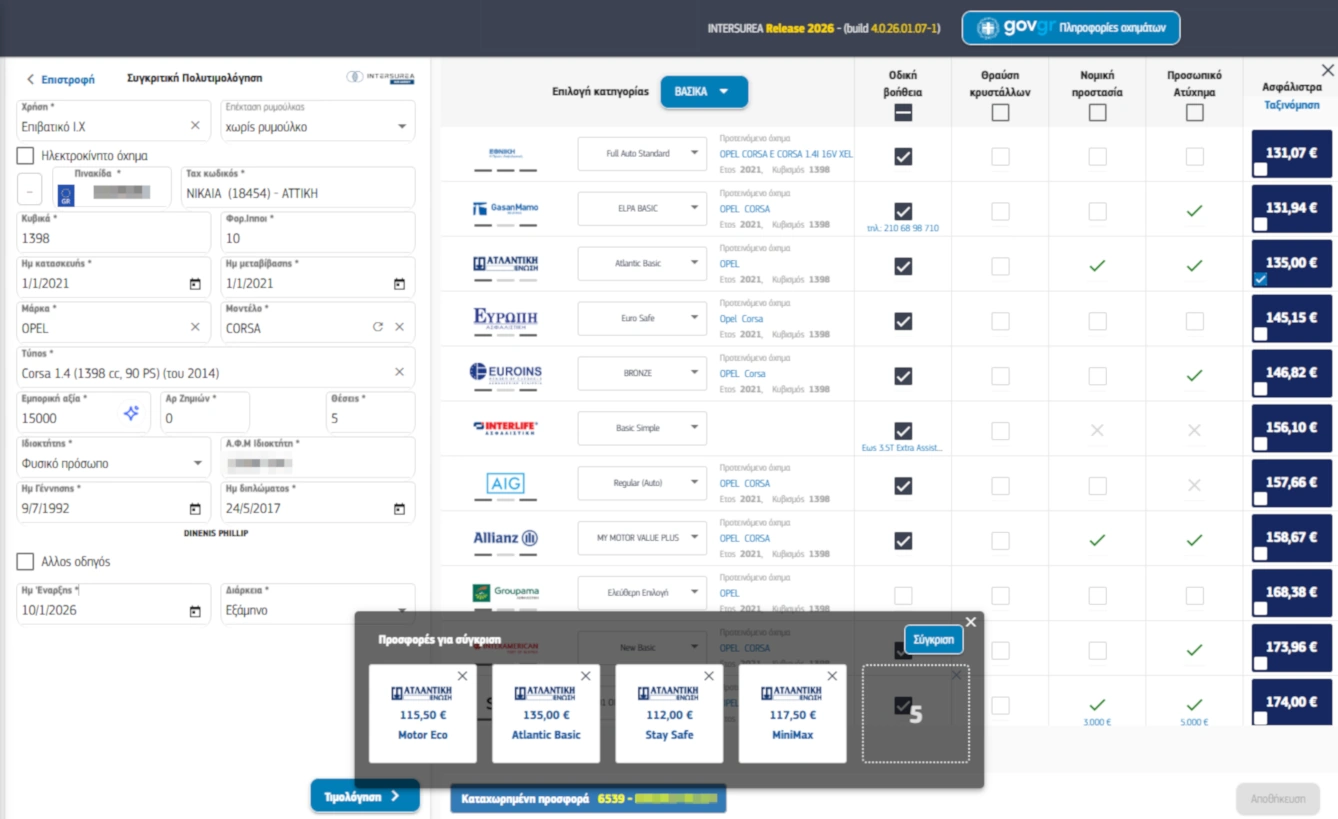Toggle the Θραύση κρυστάλλων header checkbox
Screen dimensions: 1338x819
click(1000, 113)
